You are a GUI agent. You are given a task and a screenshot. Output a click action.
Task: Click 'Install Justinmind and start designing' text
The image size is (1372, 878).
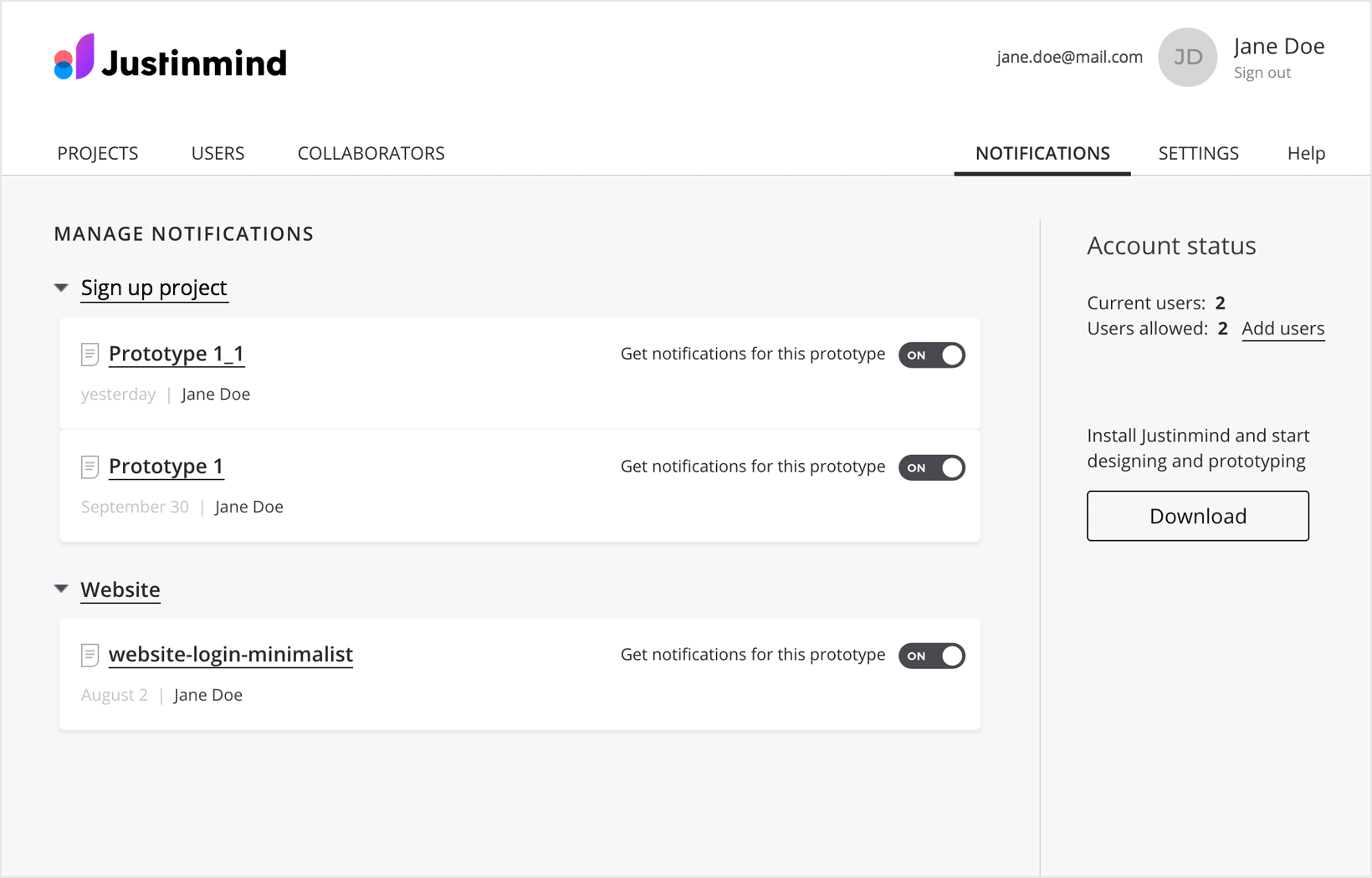pos(1198,448)
